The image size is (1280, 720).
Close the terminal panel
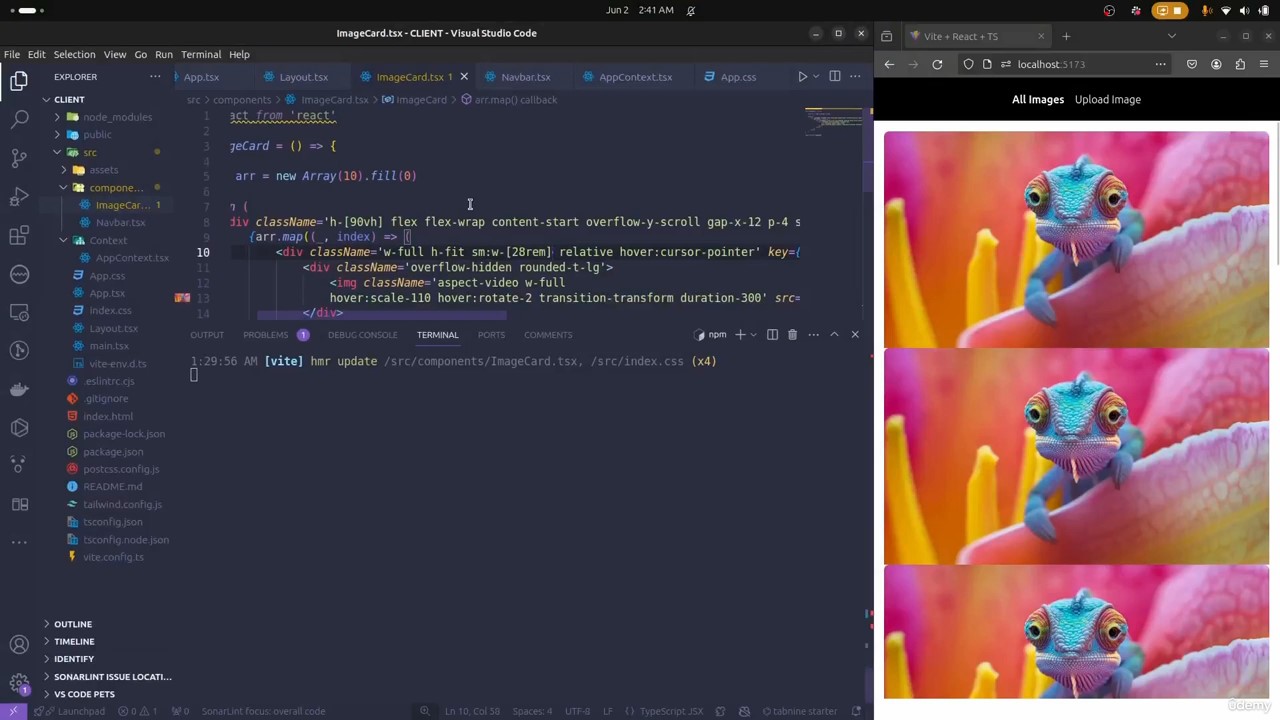point(855,335)
